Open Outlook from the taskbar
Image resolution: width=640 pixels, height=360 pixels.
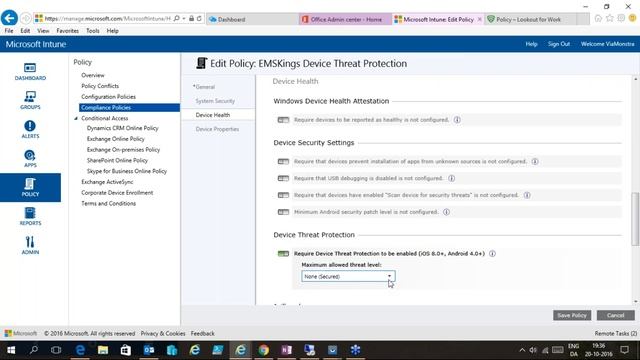[x=149, y=350]
